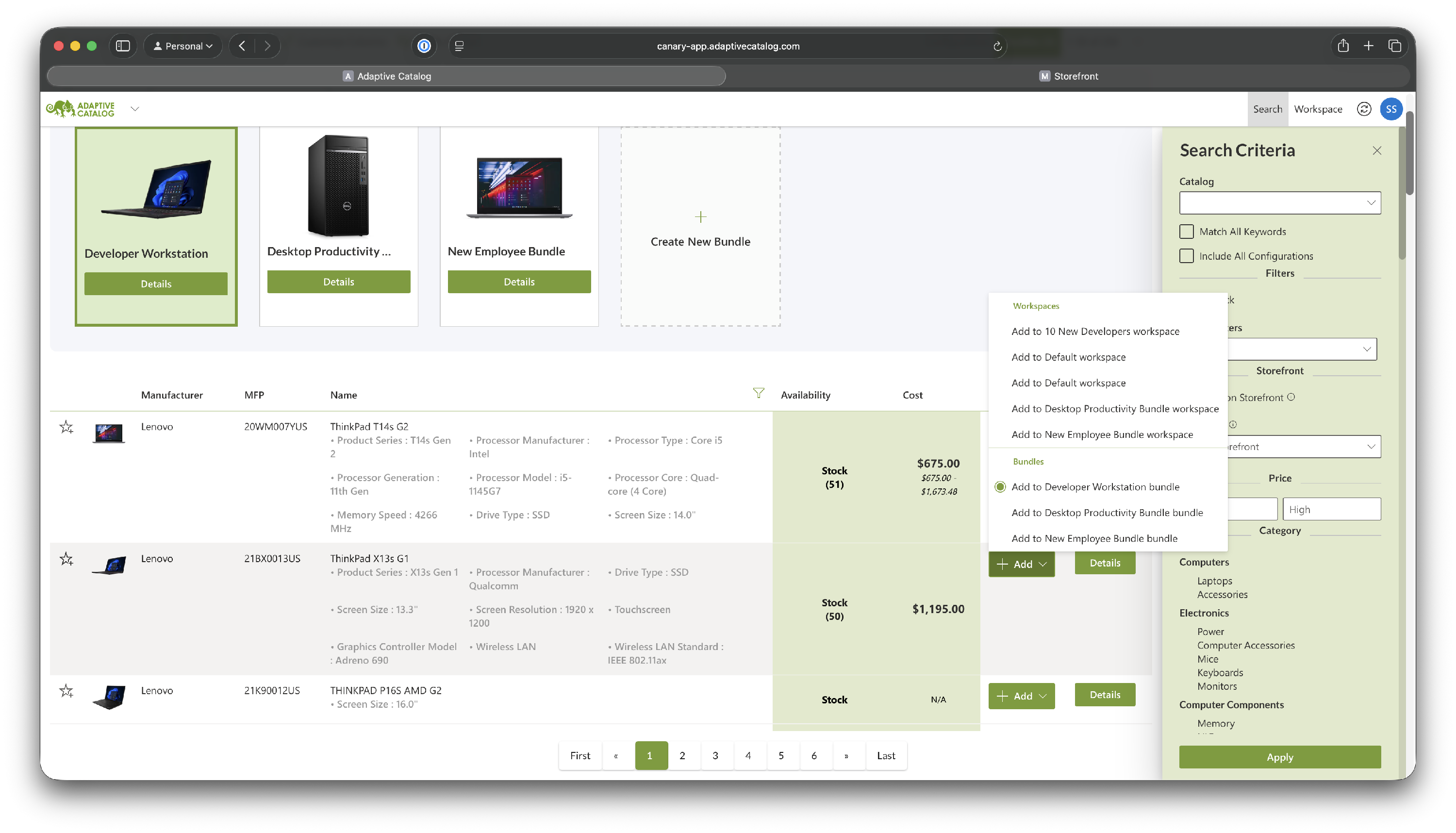Image resolution: width=1456 pixels, height=833 pixels.
Task: Select Add to Developer Workstation bundle option
Action: tap(1095, 487)
